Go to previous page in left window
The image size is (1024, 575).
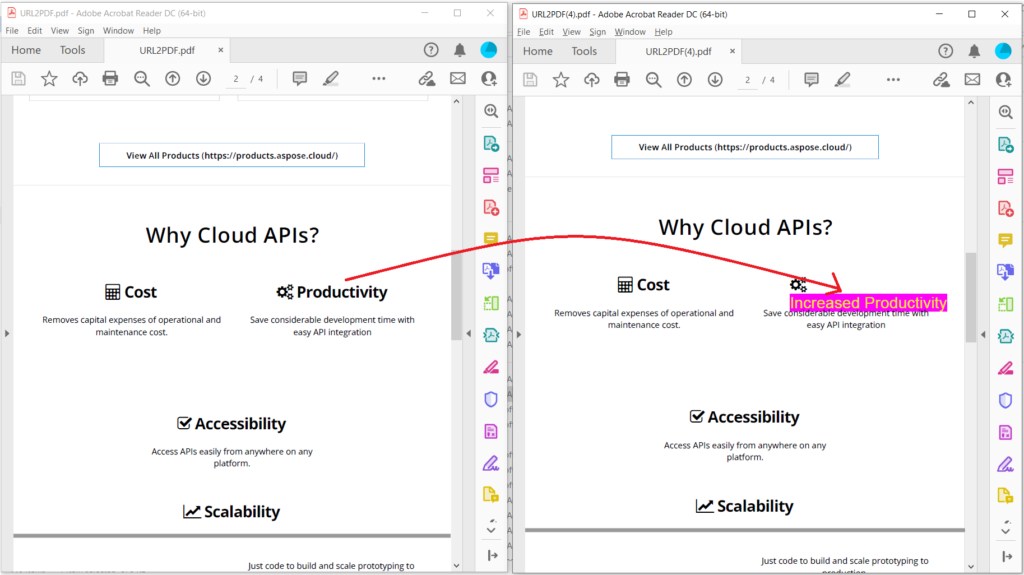tap(172, 78)
